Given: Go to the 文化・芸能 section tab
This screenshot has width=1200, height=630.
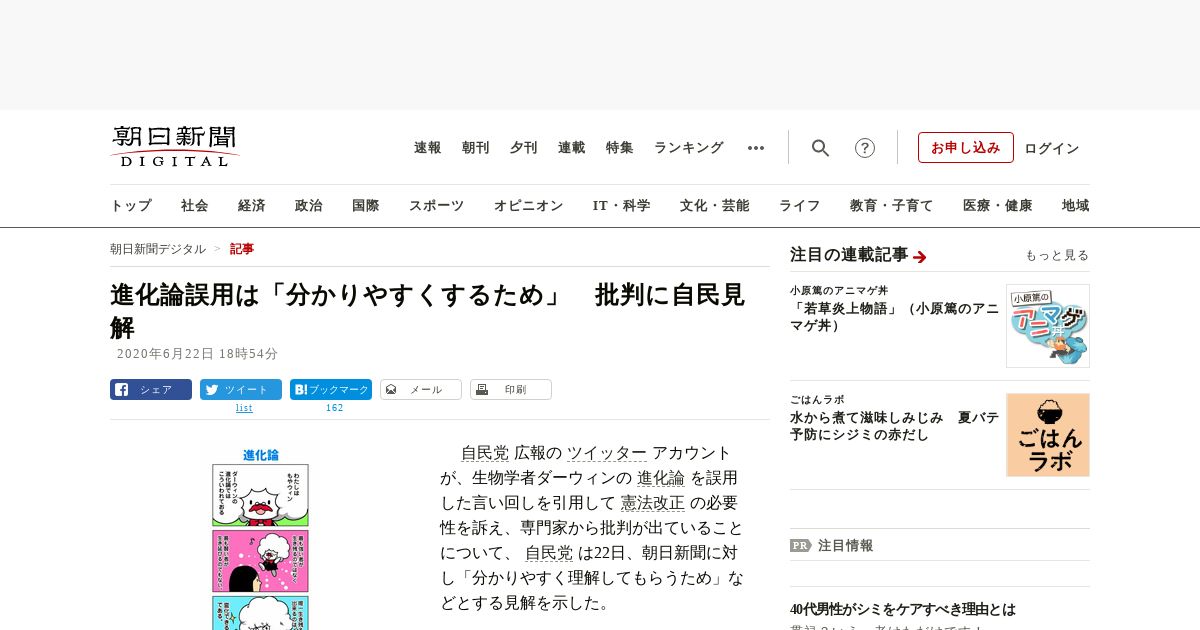Looking at the screenshot, I should coord(715,206).
